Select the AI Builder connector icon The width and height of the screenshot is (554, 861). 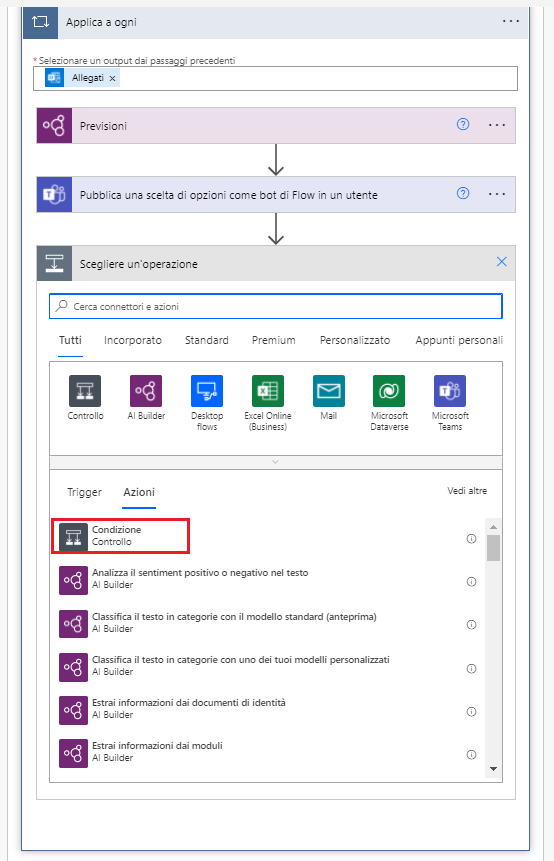pyautogui.click(x=146, y=391)
